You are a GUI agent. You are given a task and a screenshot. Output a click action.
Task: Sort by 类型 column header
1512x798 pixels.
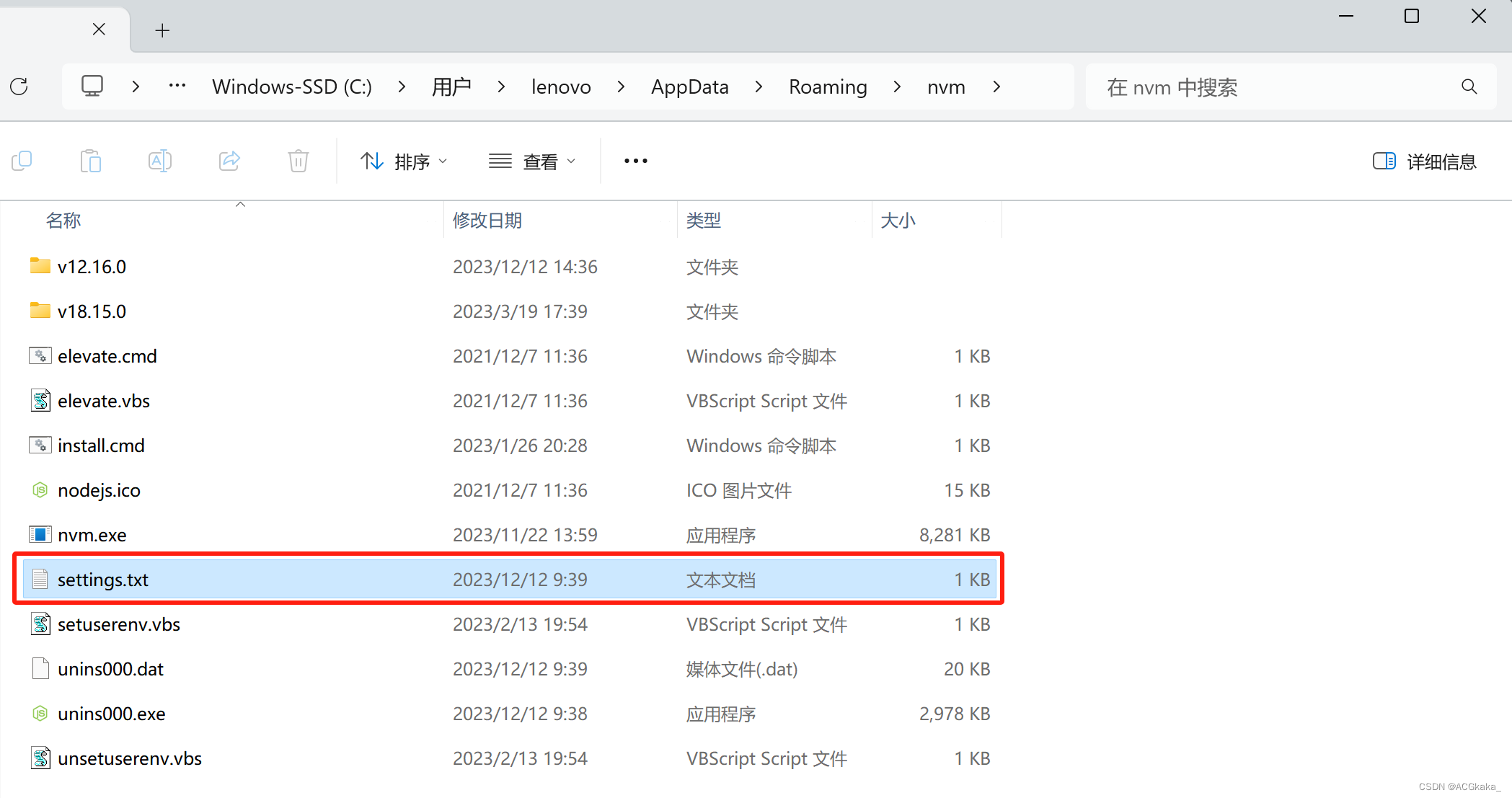click(x=704, y=221)
